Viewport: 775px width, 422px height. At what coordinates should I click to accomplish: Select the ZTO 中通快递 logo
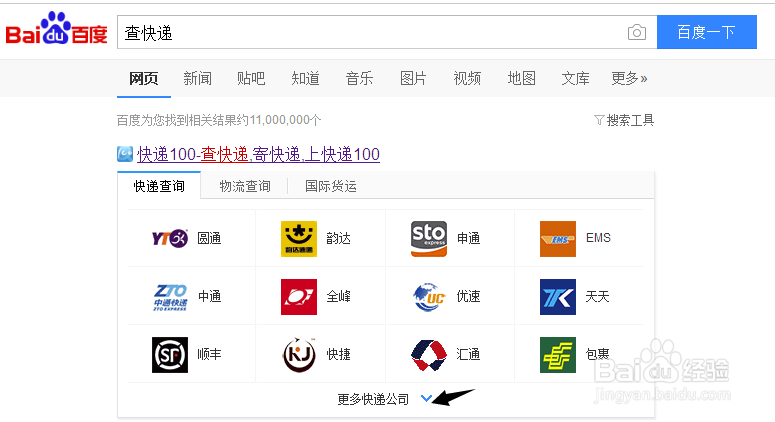170,297
